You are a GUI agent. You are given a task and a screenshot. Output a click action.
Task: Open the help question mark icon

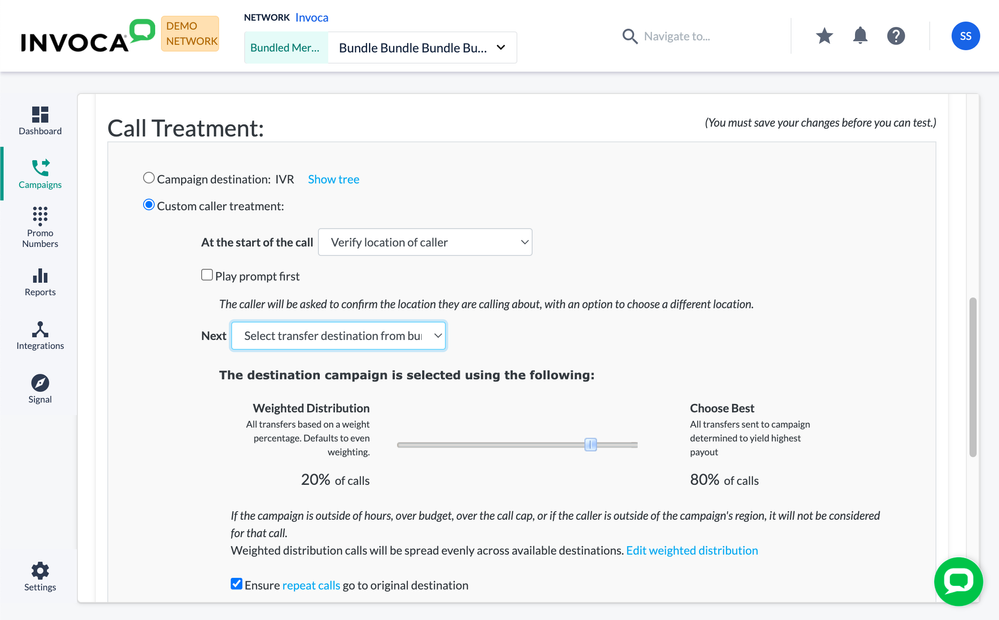896,36
